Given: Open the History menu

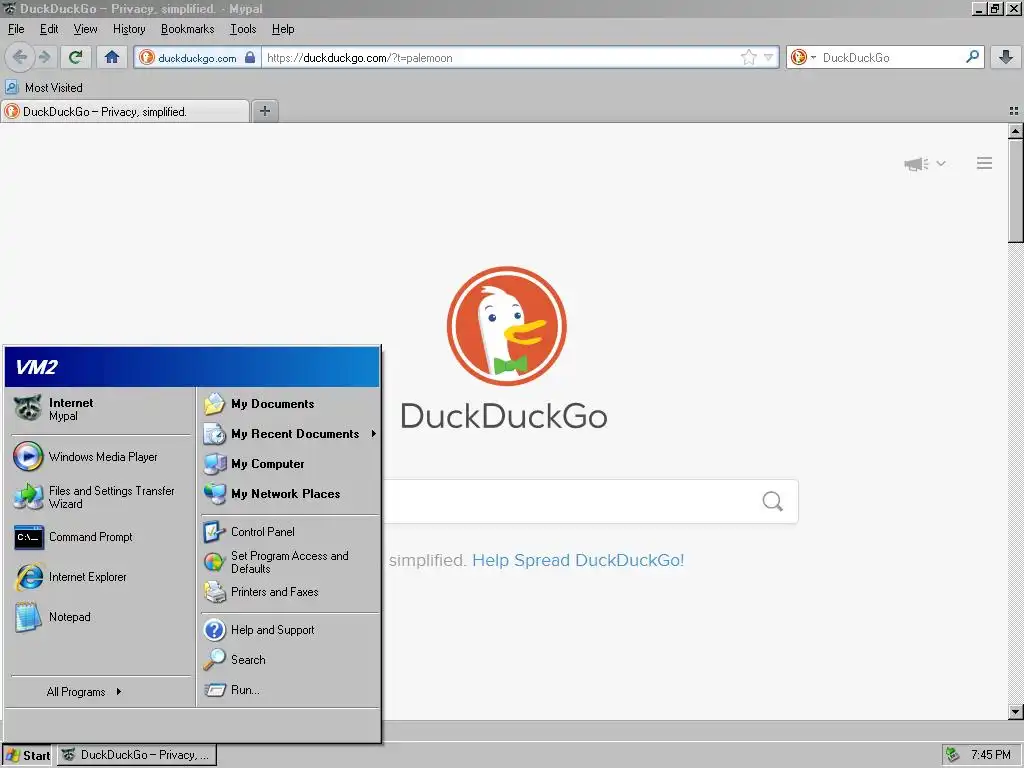Looking at the screenshot, I should (x=129, y=29).
